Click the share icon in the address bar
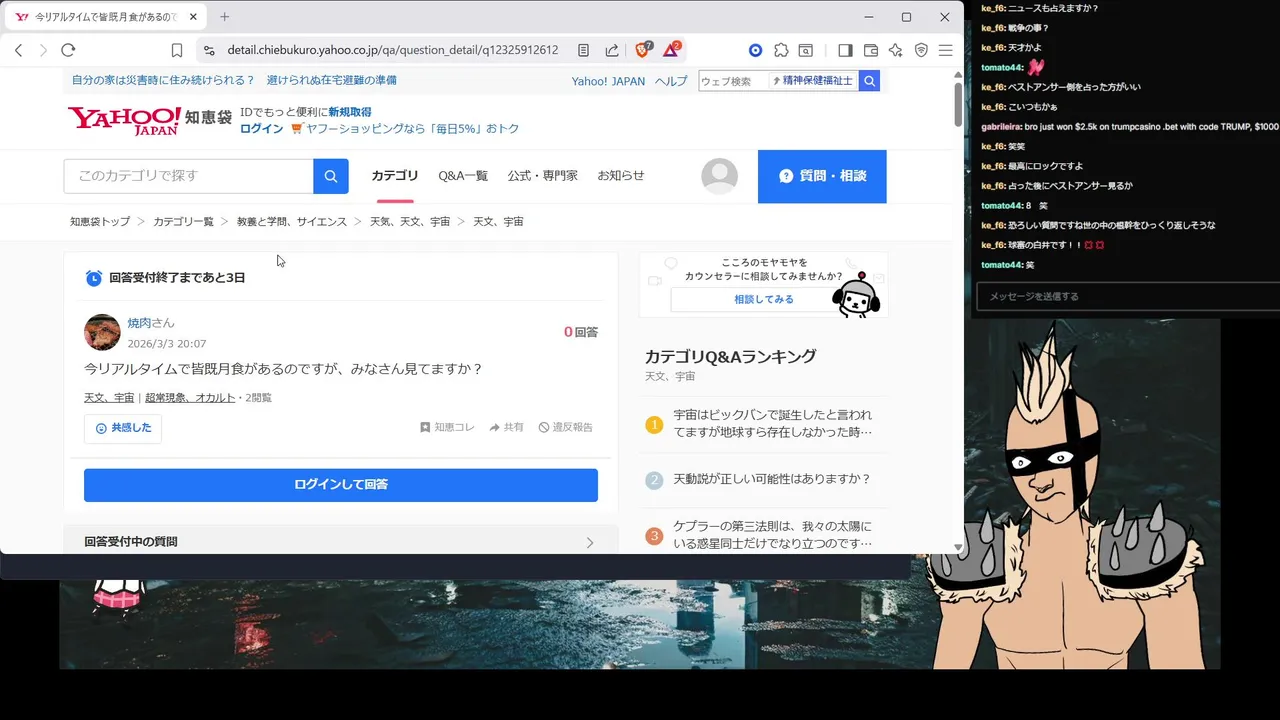 (611, 50)
